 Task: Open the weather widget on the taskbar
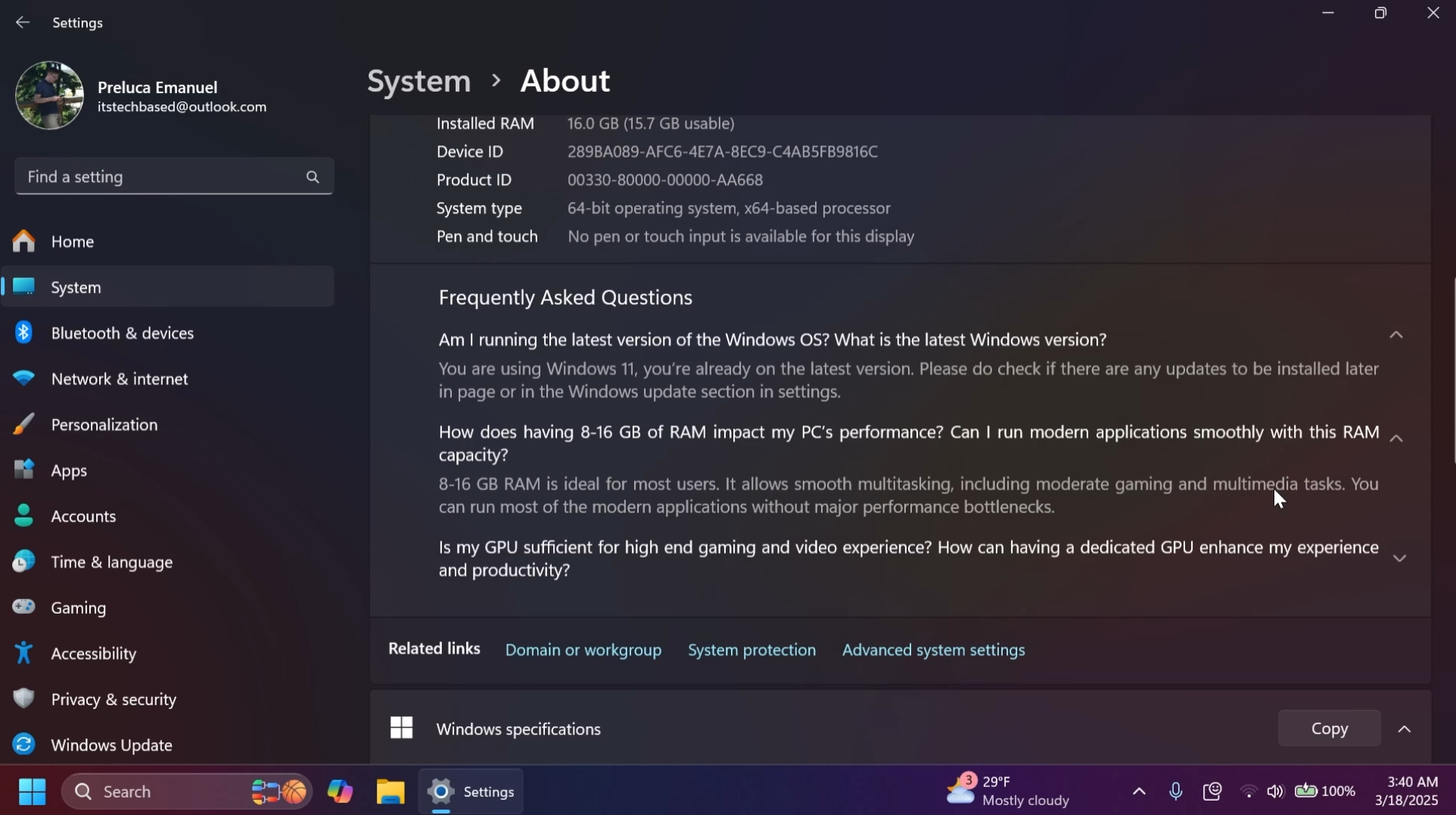click(x=1006, y=790)
